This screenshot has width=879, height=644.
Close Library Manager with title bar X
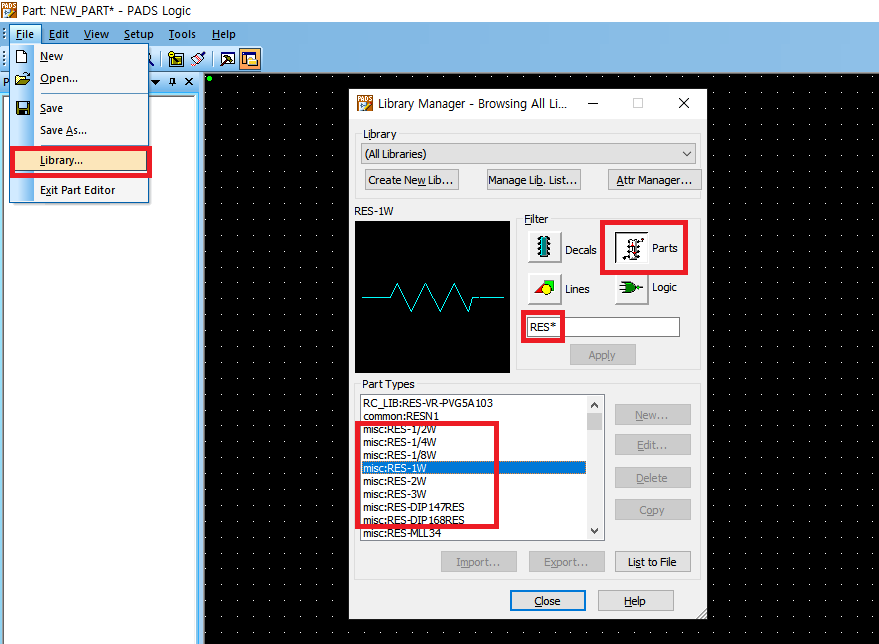point(684,103)
